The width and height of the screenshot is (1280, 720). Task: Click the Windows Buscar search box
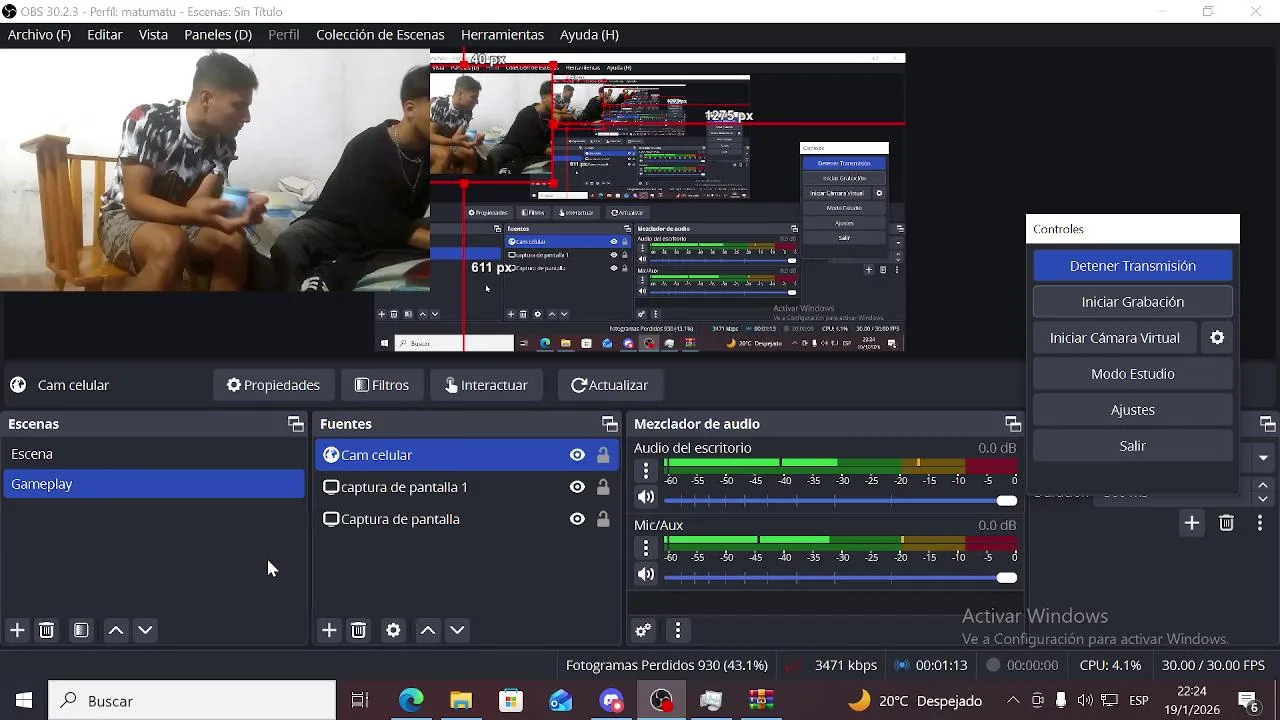192,701
